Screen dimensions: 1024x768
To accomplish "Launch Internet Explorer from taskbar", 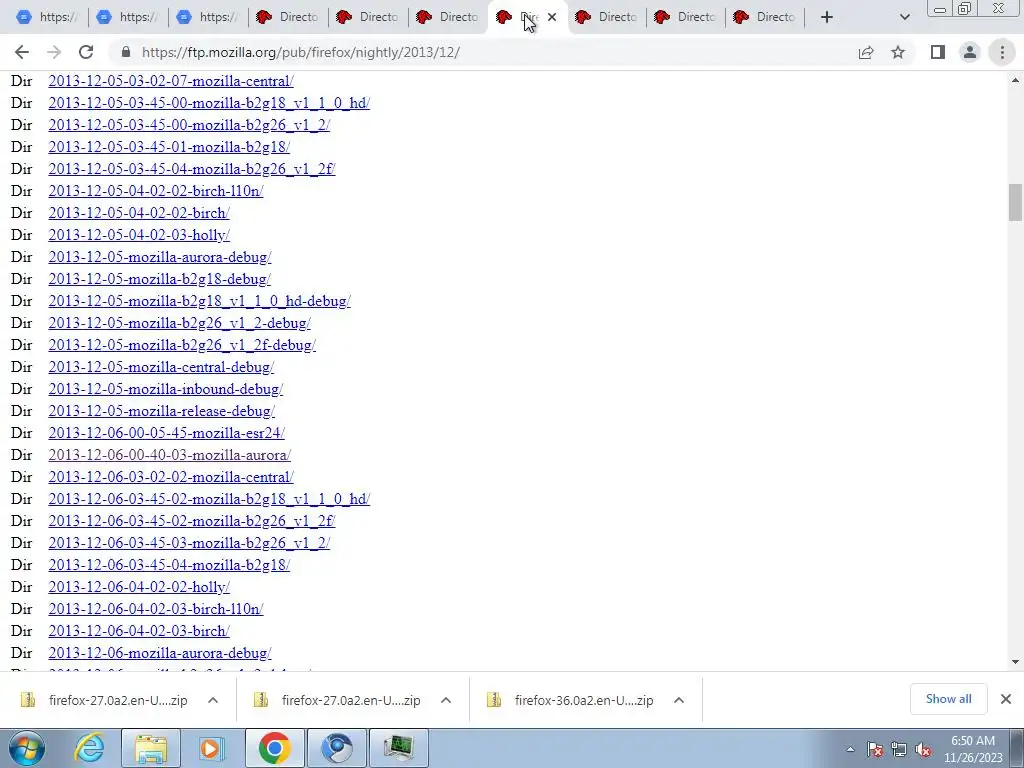I will [89, 748].
